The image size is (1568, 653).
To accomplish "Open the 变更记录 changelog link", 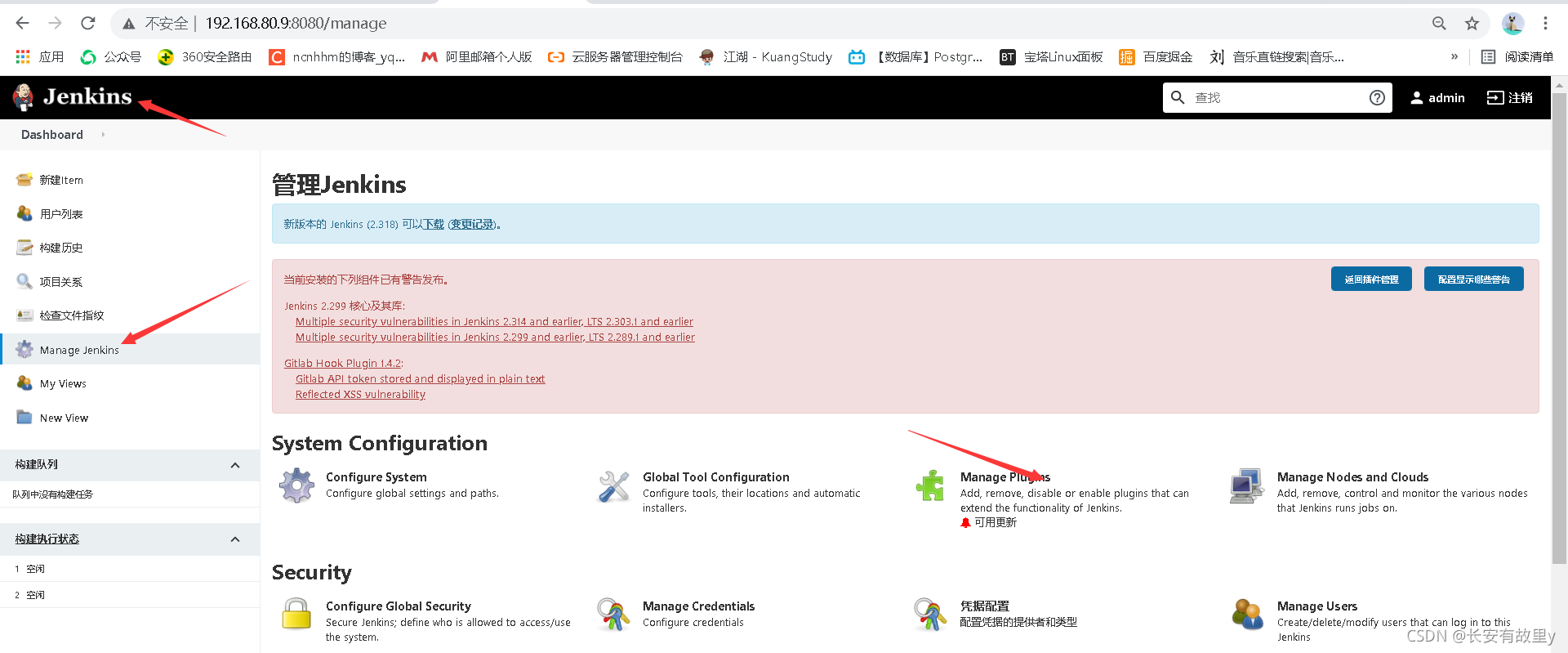I will (473, 224).
